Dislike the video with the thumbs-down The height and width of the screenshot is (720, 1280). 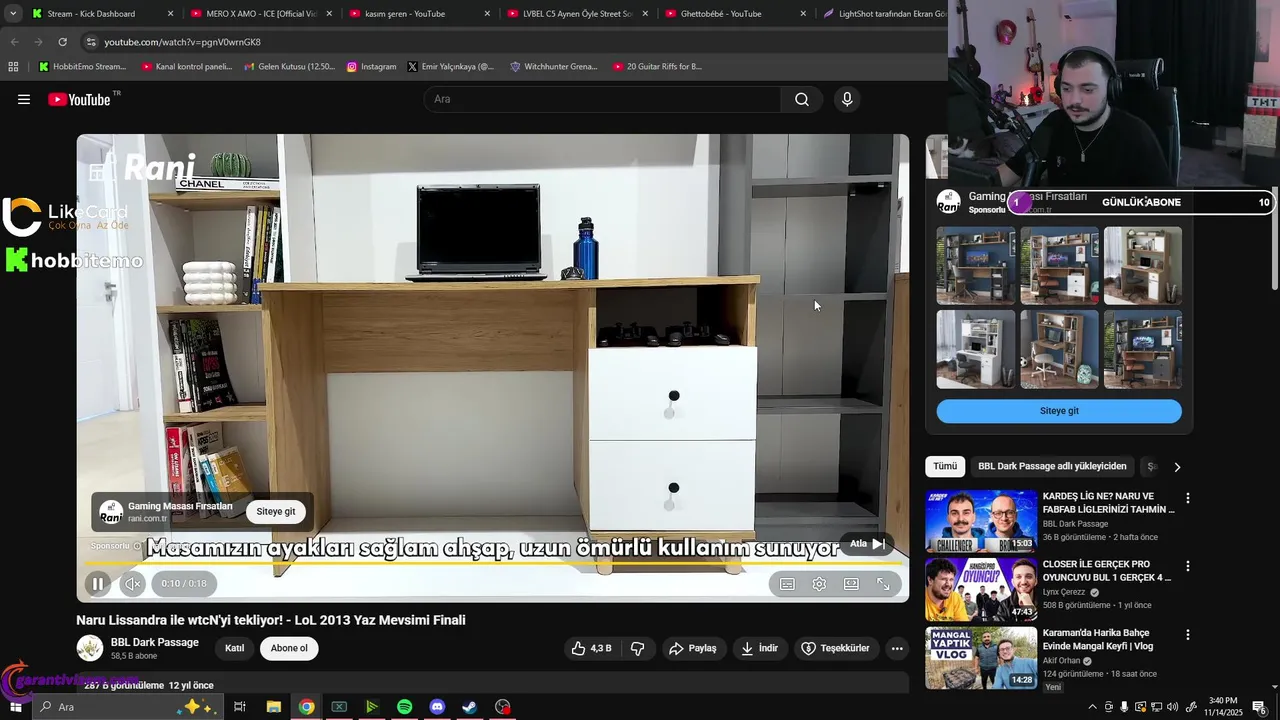[x=637, y=648]
